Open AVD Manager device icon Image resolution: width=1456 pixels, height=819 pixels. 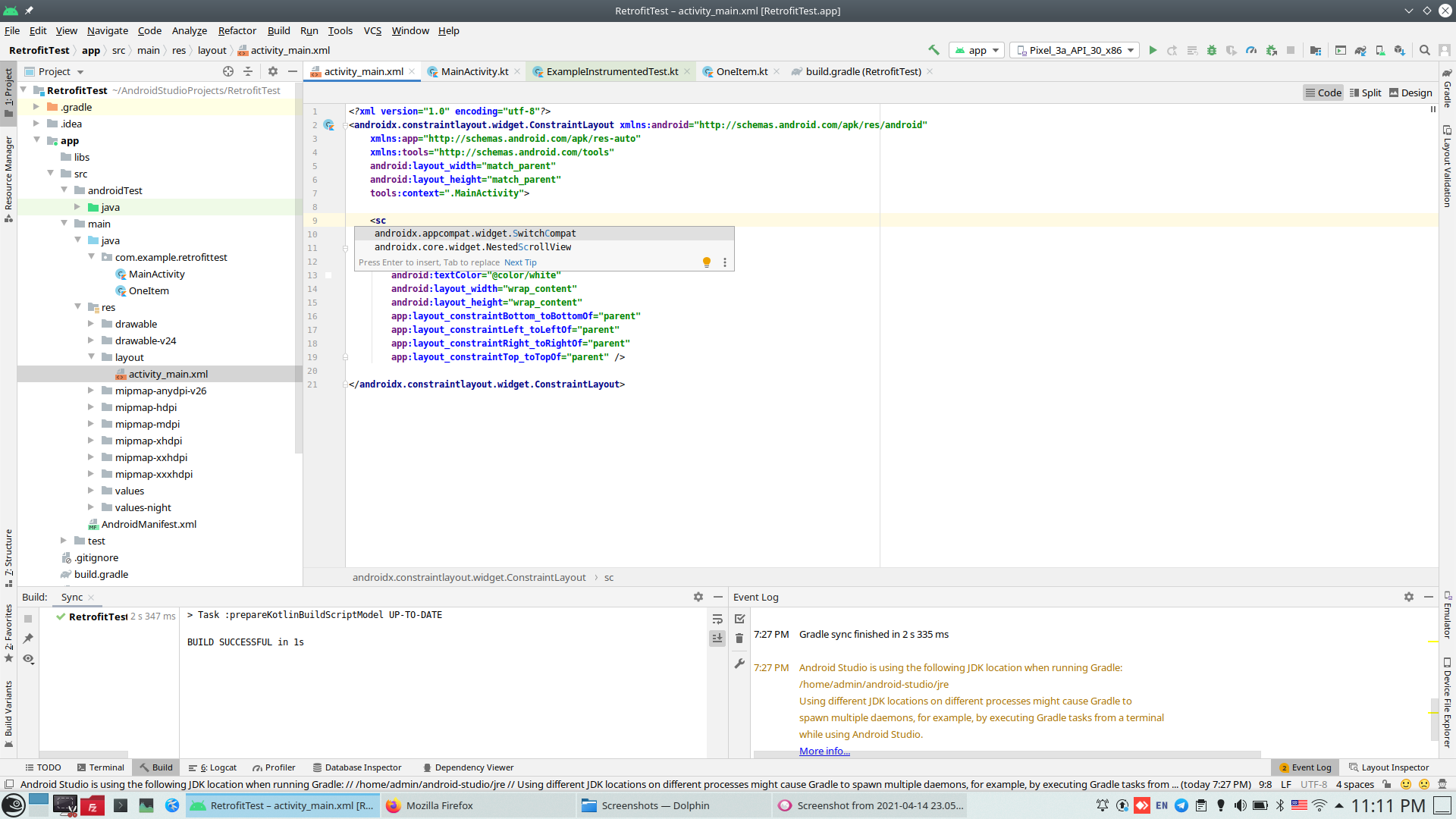click(1380, 50)
